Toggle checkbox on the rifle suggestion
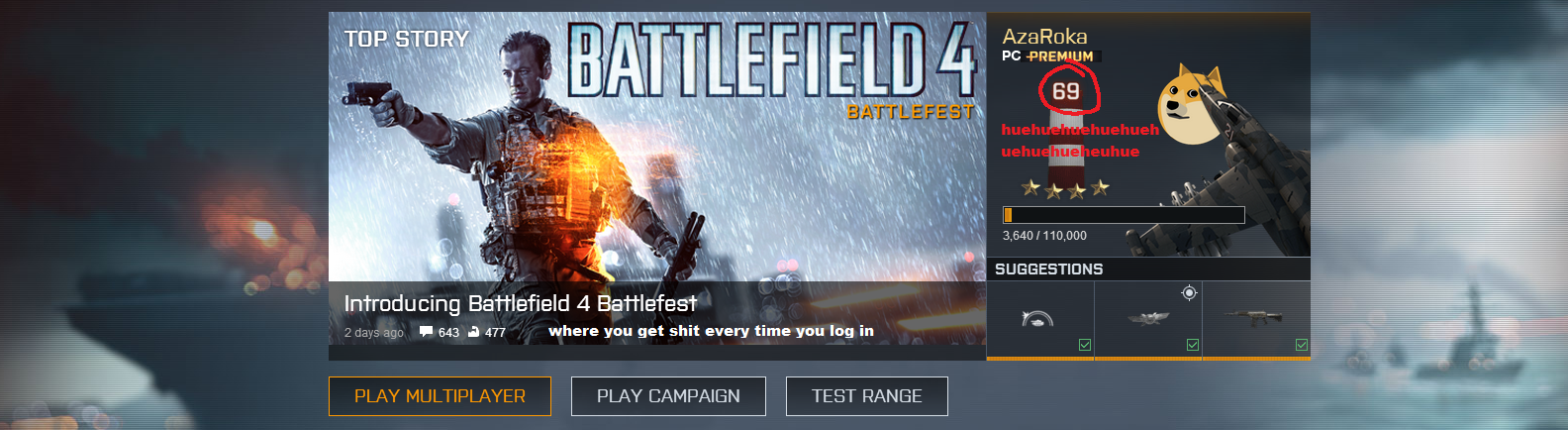This screenshot has height=430, width=1568. click(1302, 345)
